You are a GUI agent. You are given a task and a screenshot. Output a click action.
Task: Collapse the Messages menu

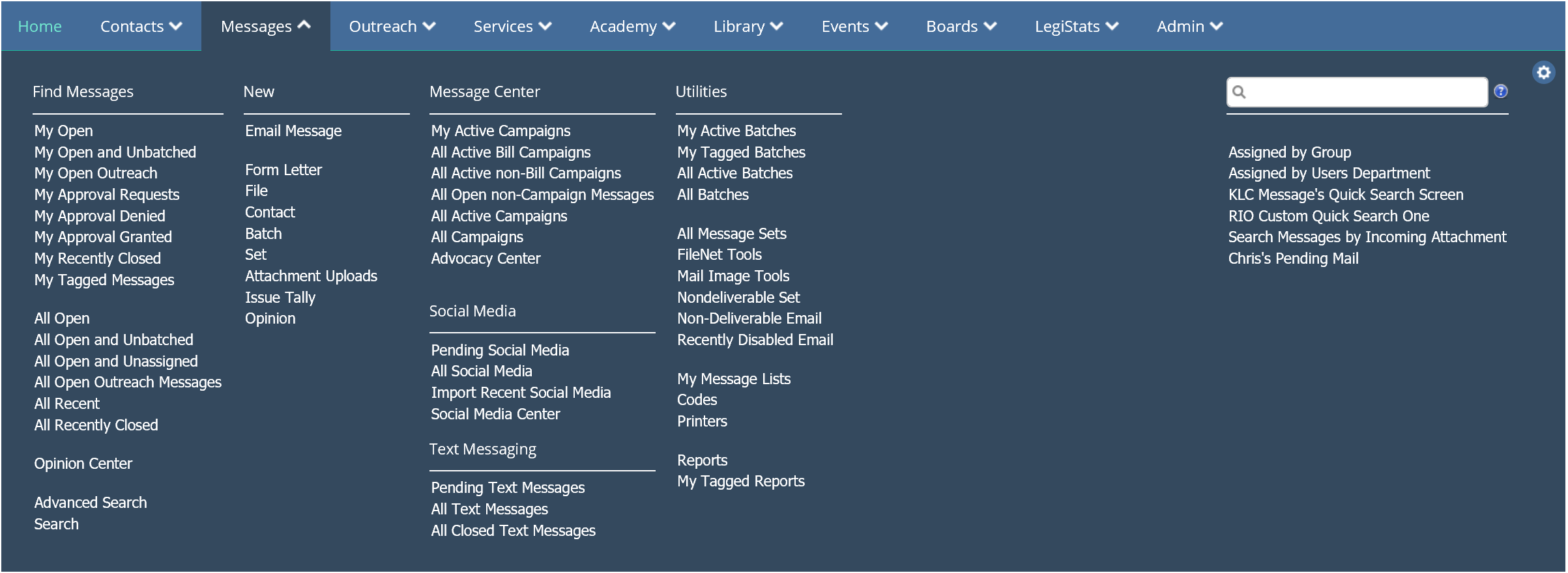click(x=265, y=27)
